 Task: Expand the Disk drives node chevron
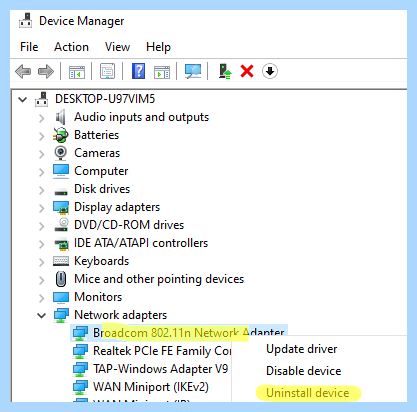(41, 190)
